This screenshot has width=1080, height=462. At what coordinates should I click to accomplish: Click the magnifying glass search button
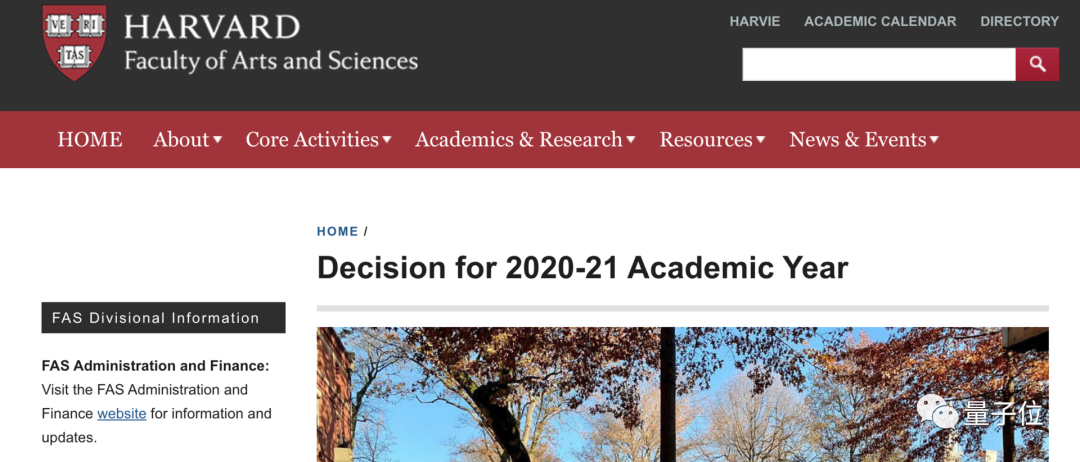(x=1037, y=64)
